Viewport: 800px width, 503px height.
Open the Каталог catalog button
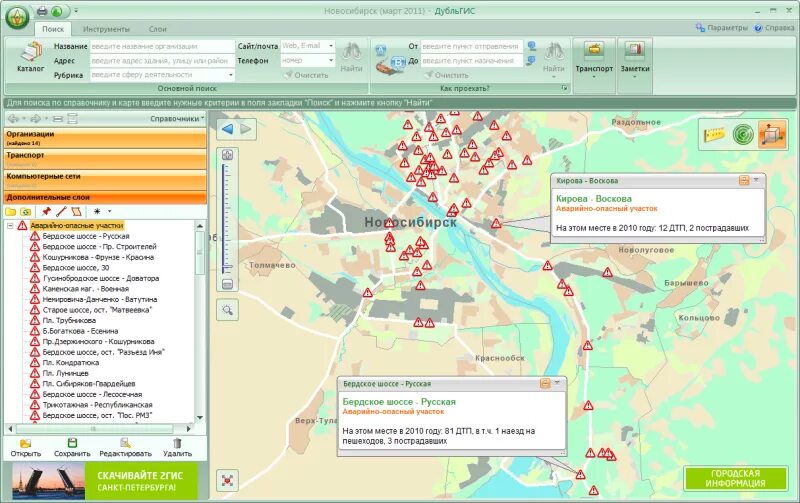31,57
